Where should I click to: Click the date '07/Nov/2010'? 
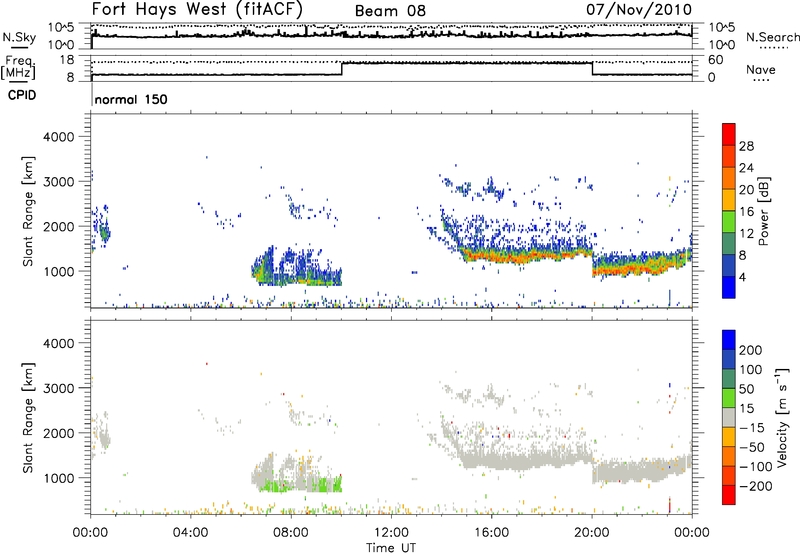tap(639, 9)
